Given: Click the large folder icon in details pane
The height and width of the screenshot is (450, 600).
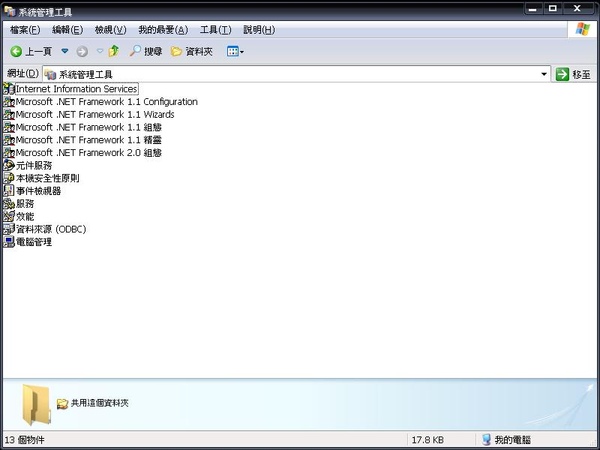Looking at the screenshot, I should click(x=36, y=405).
